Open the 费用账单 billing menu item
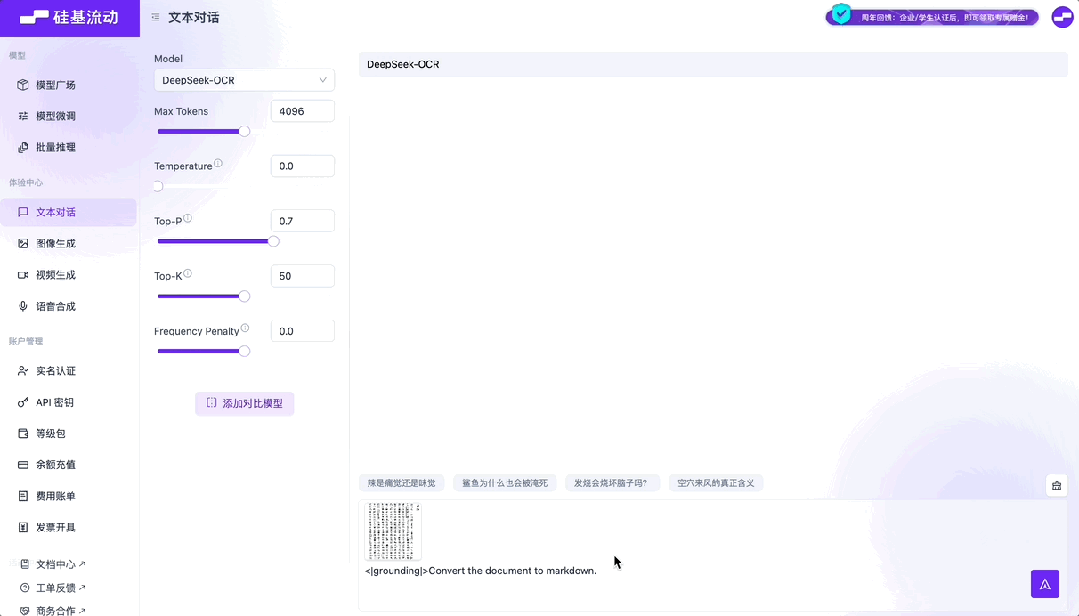Image resolution: width=1079 pixels, height=616 pixels. point(22,495)
